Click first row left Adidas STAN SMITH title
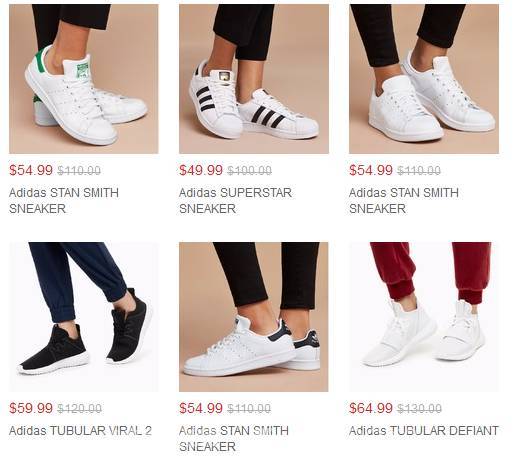Screen dimensions: 518x458 64,201
